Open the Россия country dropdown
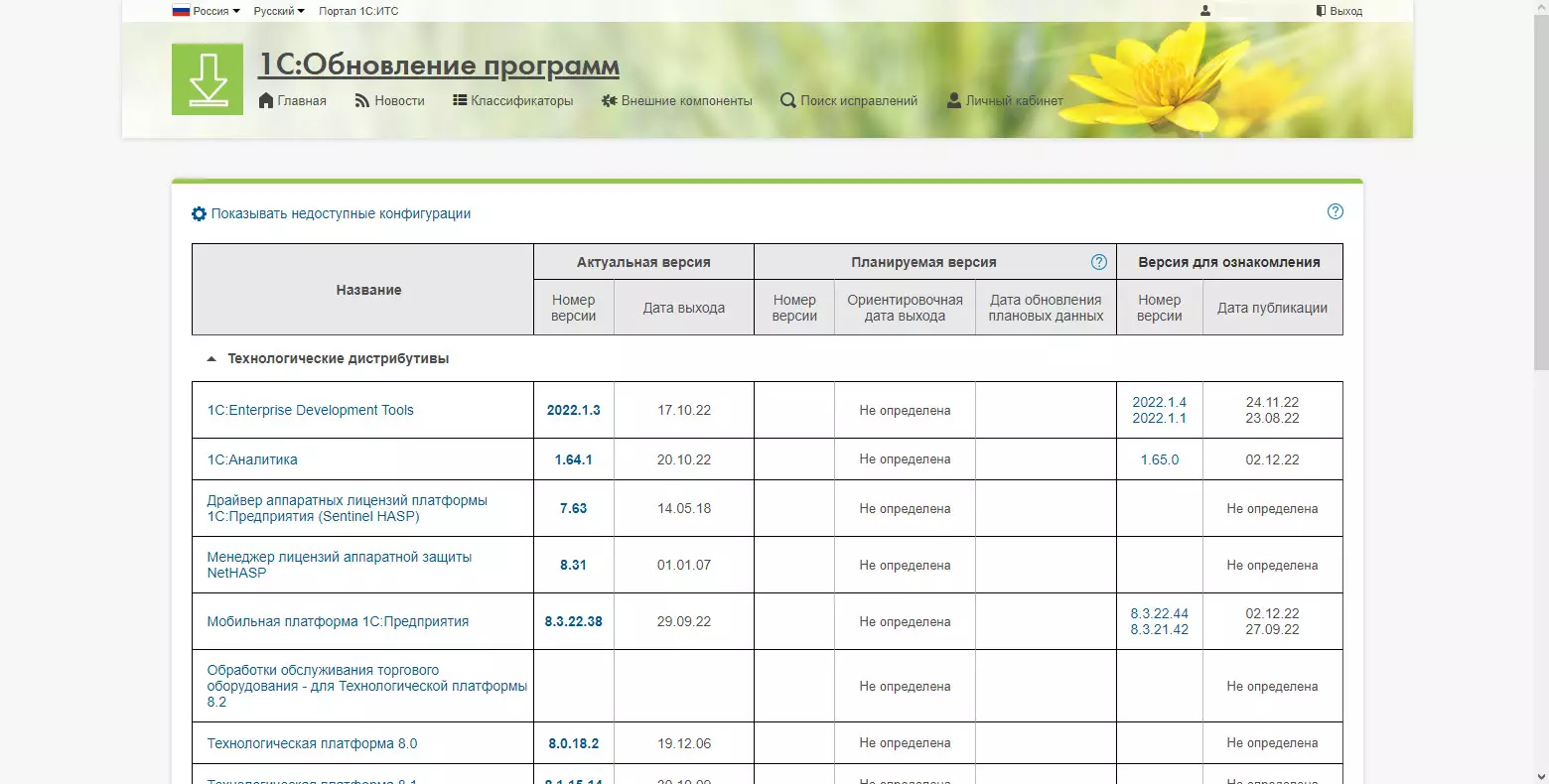 pos(207,11)
